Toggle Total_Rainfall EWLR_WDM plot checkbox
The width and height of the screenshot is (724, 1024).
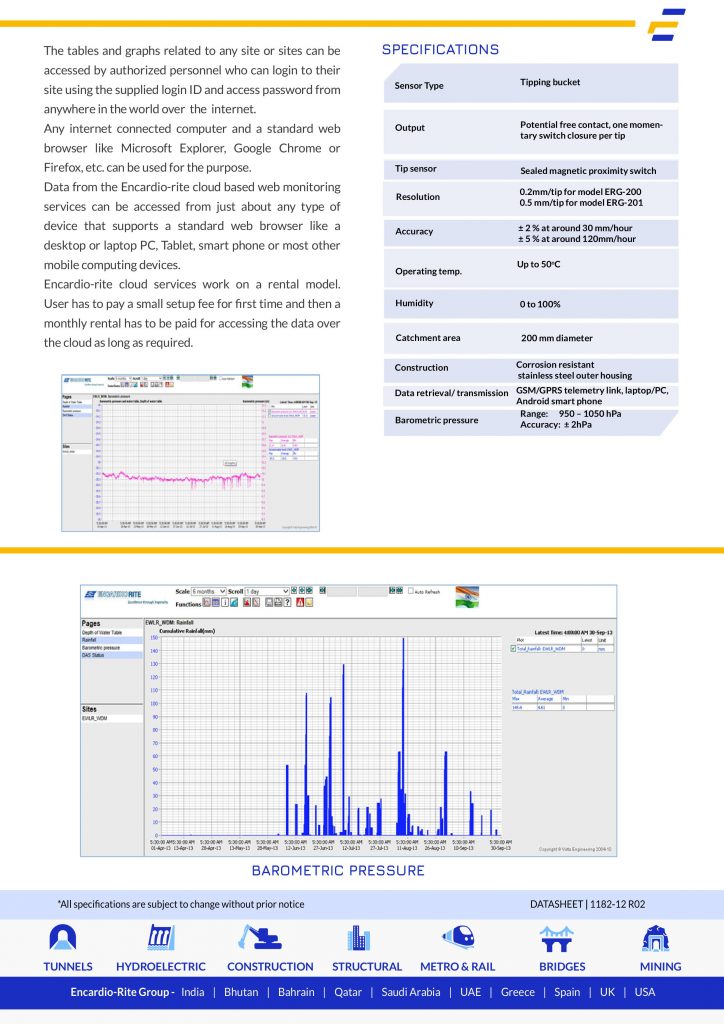[513, 648]
